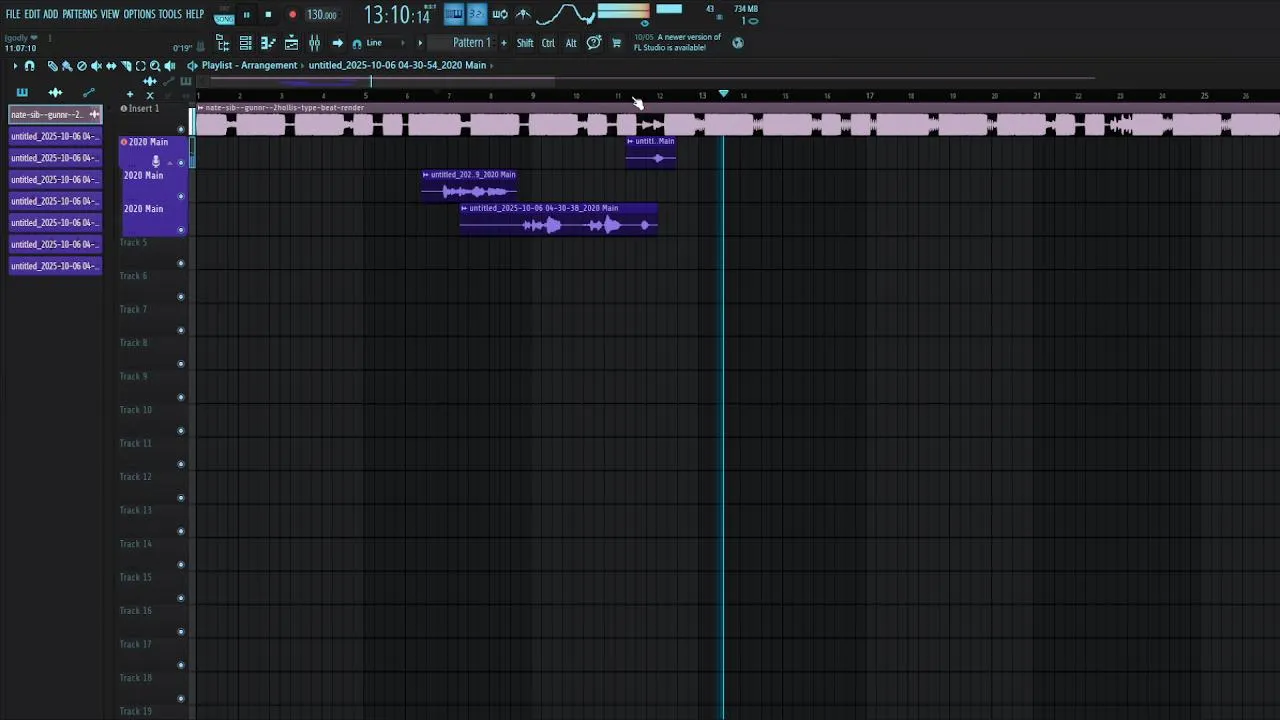Add new pattern with plus button
Screen dimensions: 1280x720
click(x=503, y=43)
